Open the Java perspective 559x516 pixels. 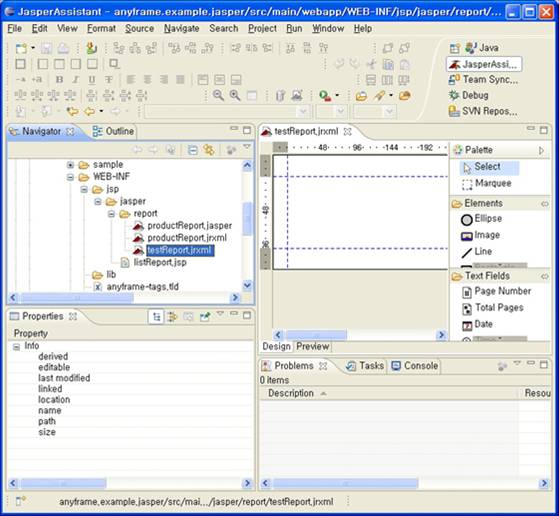click(482, 48)
